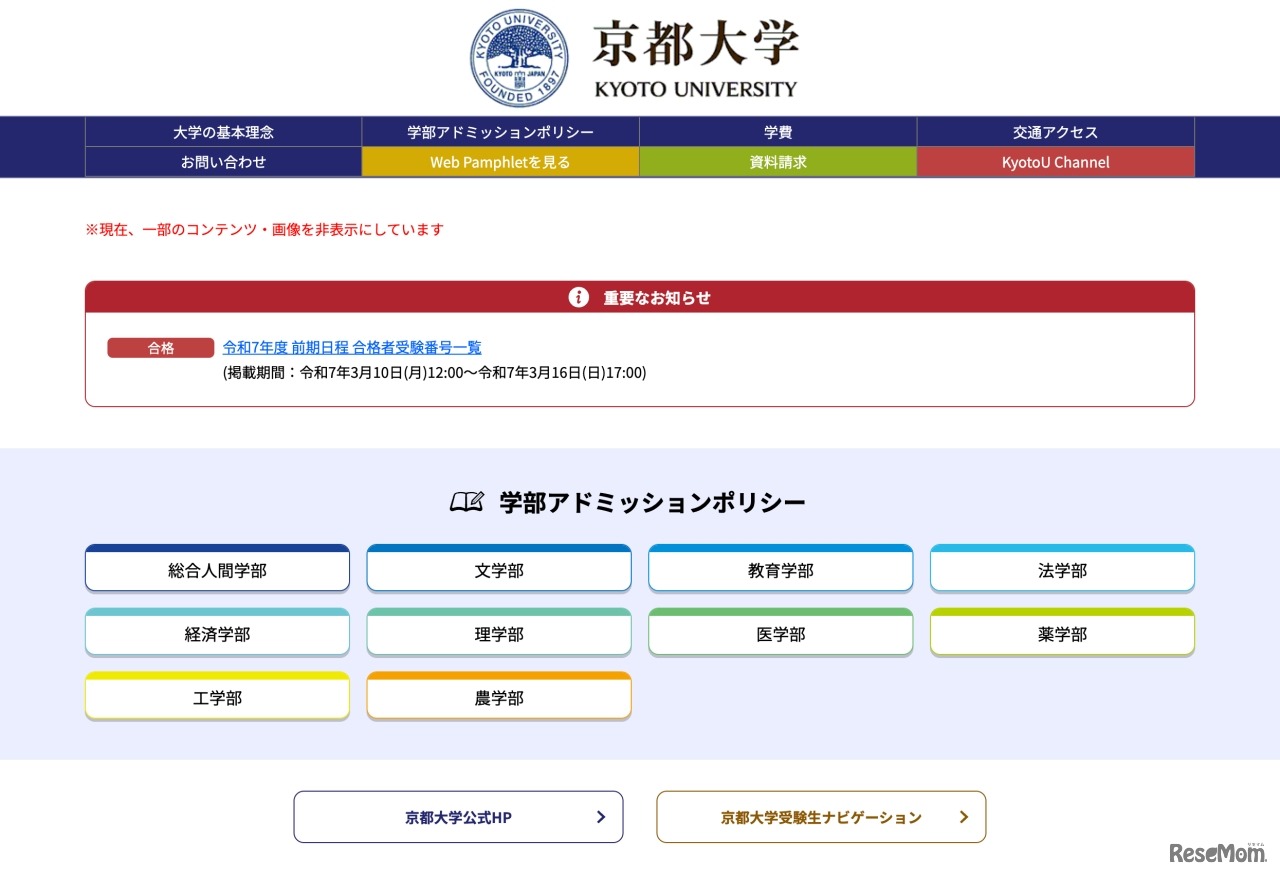The image size is (1280, 876).
Task: Click the arrow icon inside 受験生ナビゲーション button
Action: 963,817
